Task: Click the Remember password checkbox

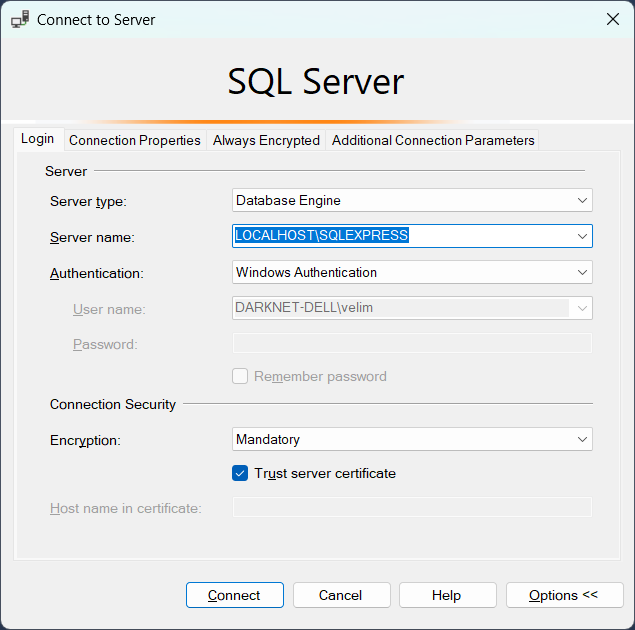Action: point(240,377)
